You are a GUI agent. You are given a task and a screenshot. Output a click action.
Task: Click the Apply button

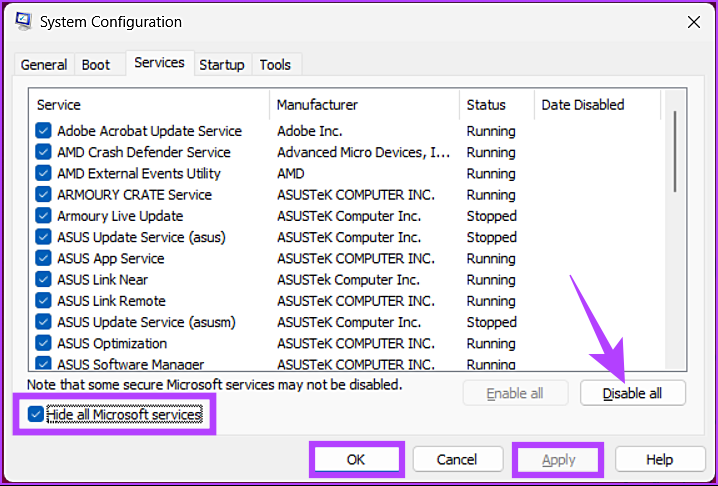coord(559,459)
